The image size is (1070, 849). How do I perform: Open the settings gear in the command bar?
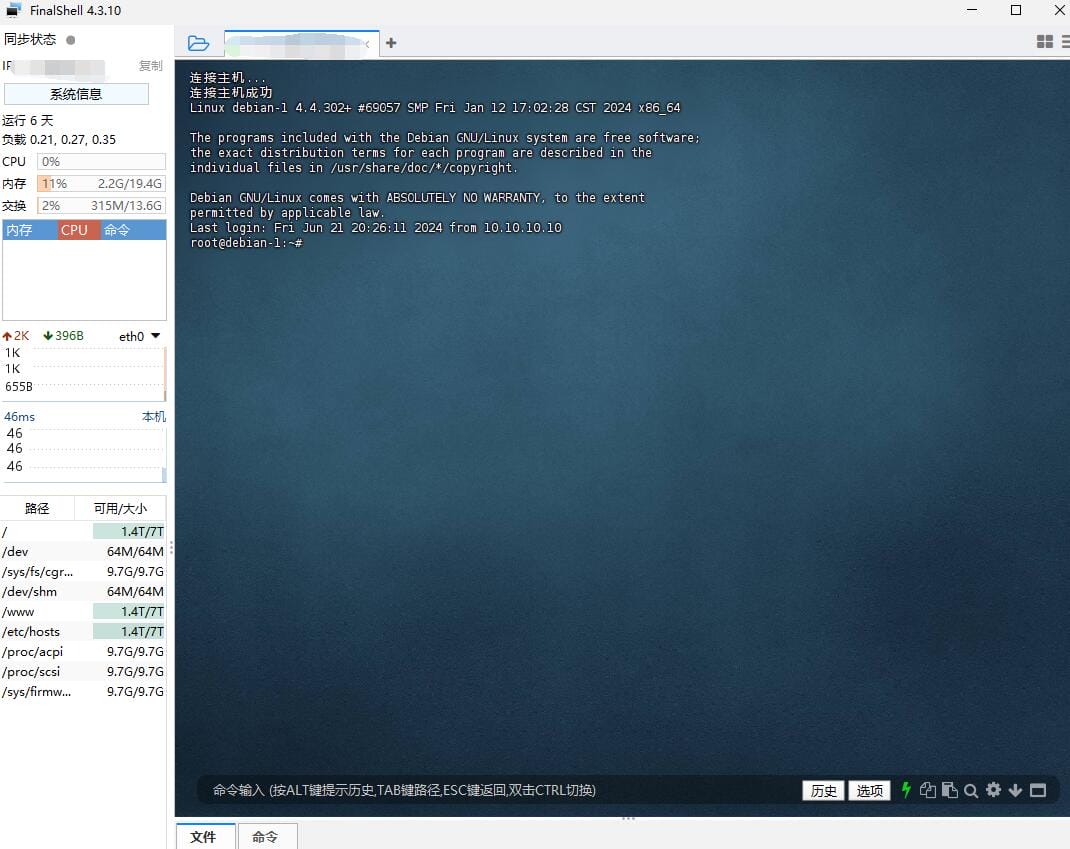tap(993, 790)
